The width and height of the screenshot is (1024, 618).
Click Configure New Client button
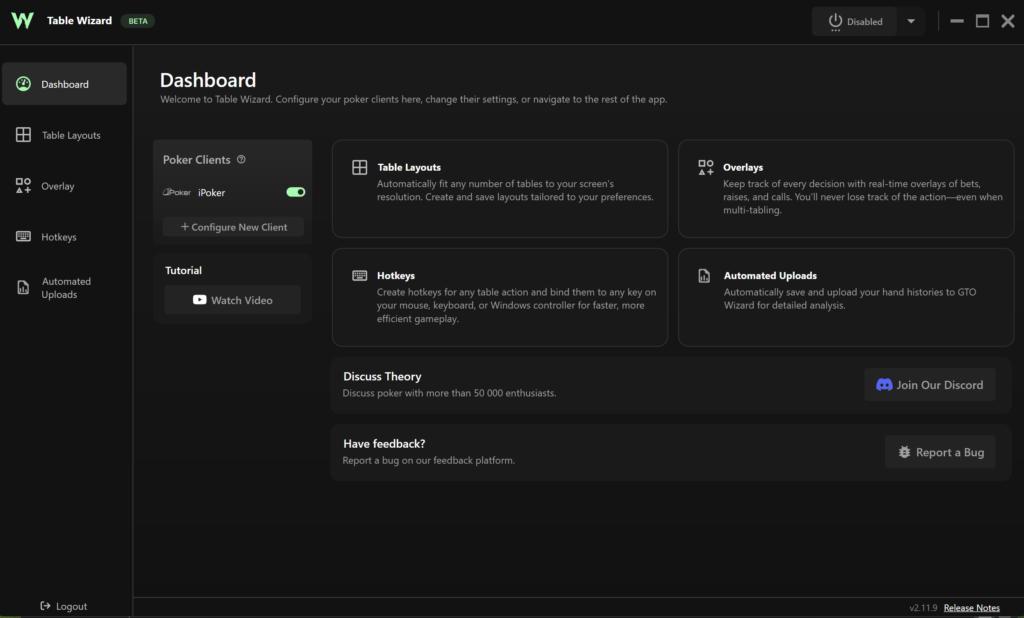[x=233, y=227]
